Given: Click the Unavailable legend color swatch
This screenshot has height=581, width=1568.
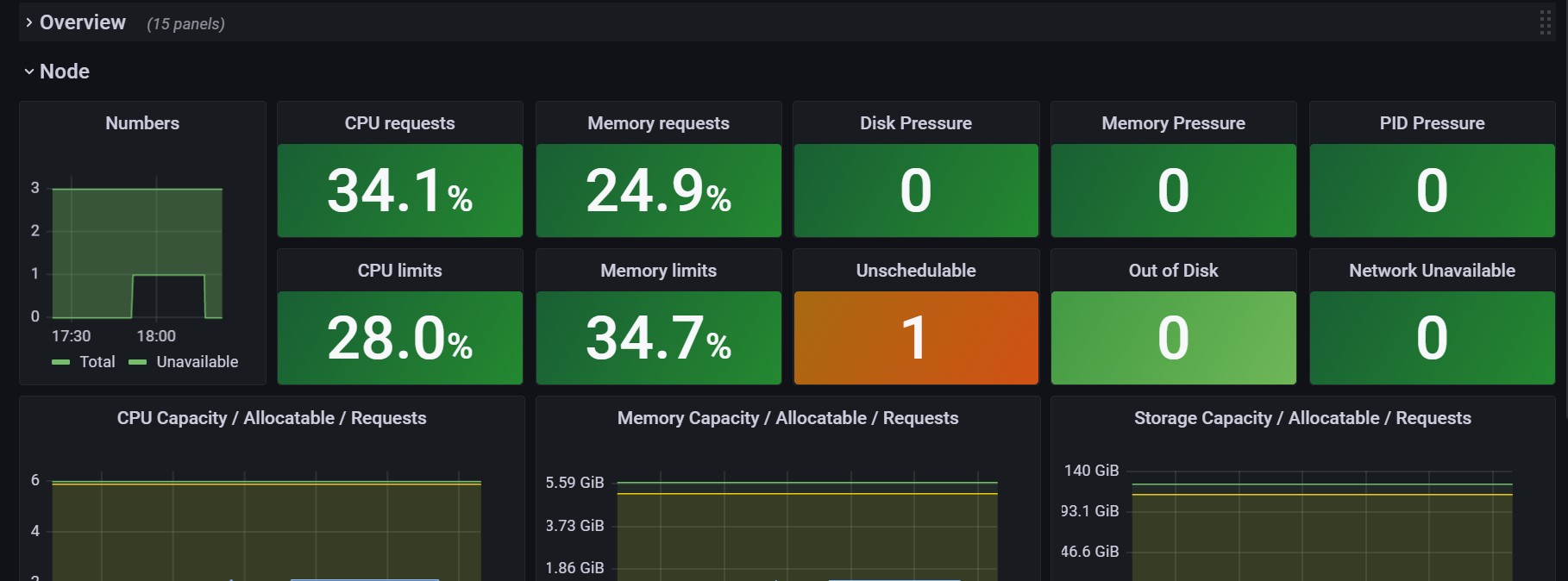Looking at the screenshot, I should click(137, 362).
